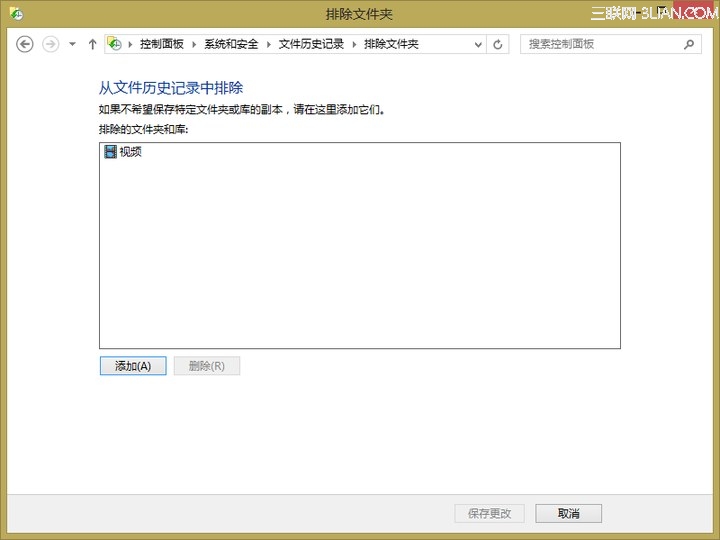Navigate to 系统和安全 breadcrumb
Image resolution: width=720 pixels, height=540 pixels.
point(231,44)
